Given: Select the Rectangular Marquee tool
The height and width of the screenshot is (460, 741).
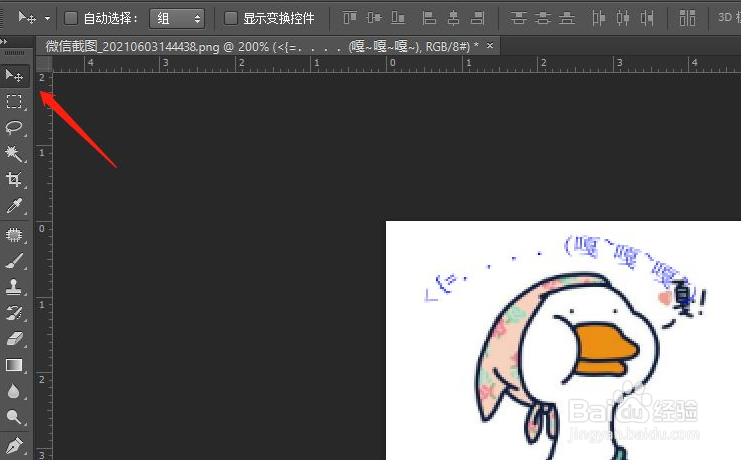Looking at the screenshot, I should click(14, 102).
